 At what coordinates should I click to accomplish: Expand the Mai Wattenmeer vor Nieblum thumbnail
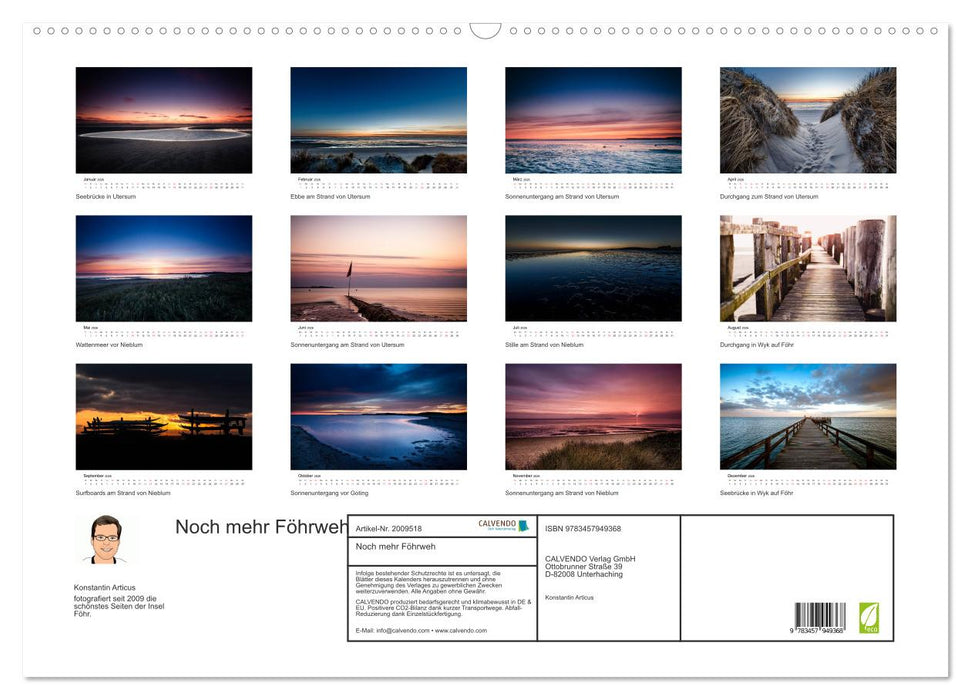point(164,267)
